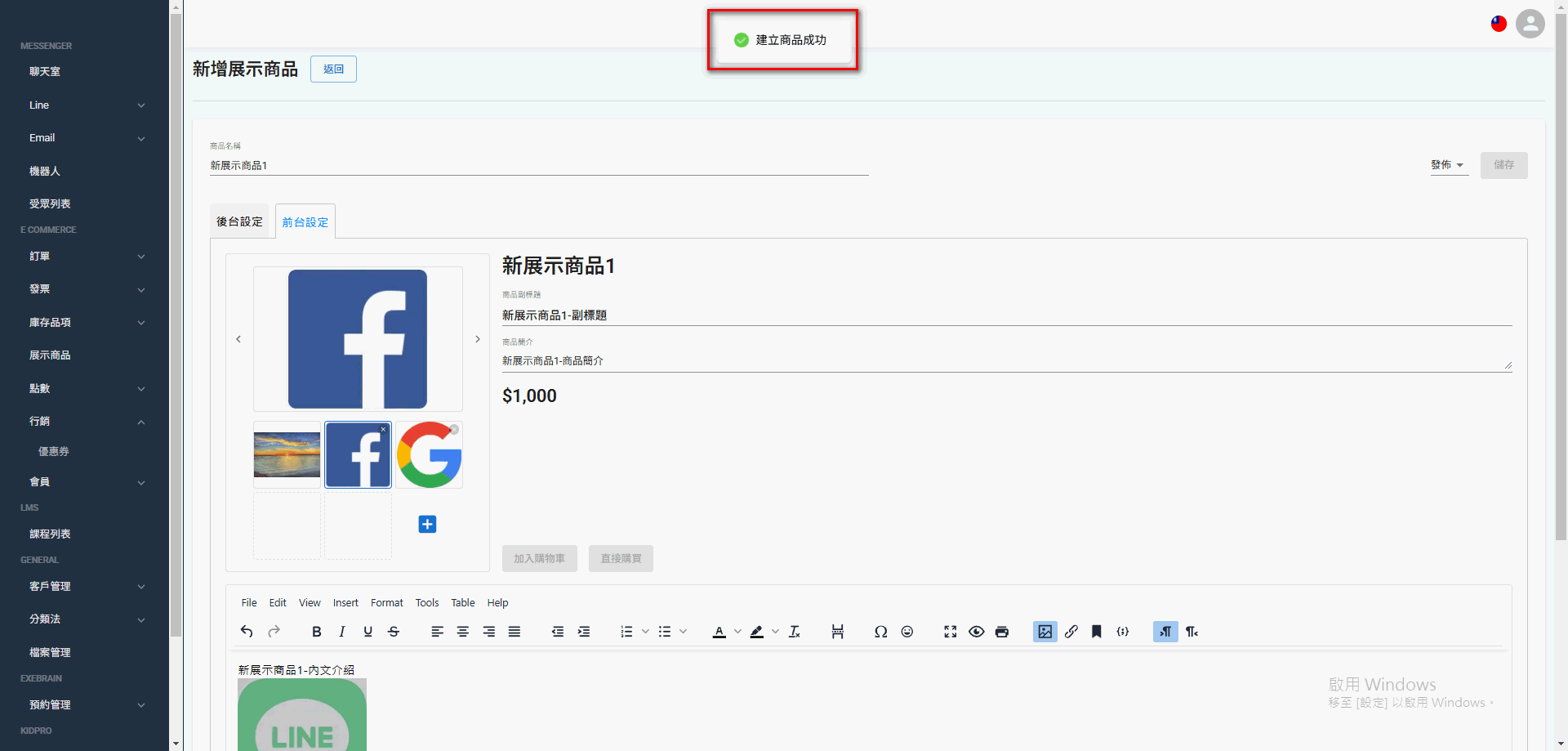The image size is (1568, 751).
Task: Select the Google logo thumbnail
Action: pyautogui.click(x=429, y=455)
